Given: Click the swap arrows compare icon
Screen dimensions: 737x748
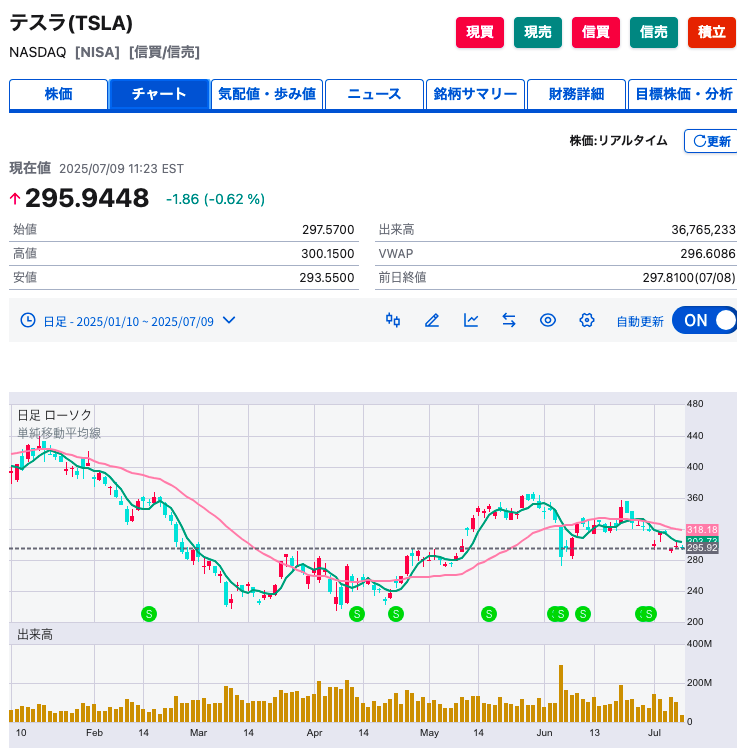Looking at the screenshot, I should coord(509,320).
